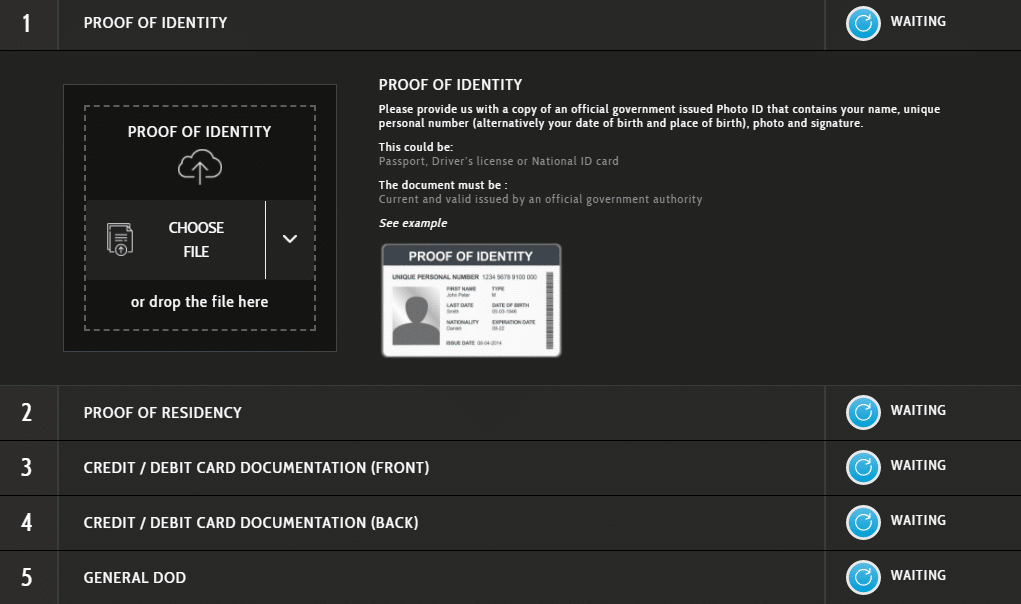Click the document upload icon beside Choose File
Viewport: 1021px width, 604px height.
[x=120, y=240]
